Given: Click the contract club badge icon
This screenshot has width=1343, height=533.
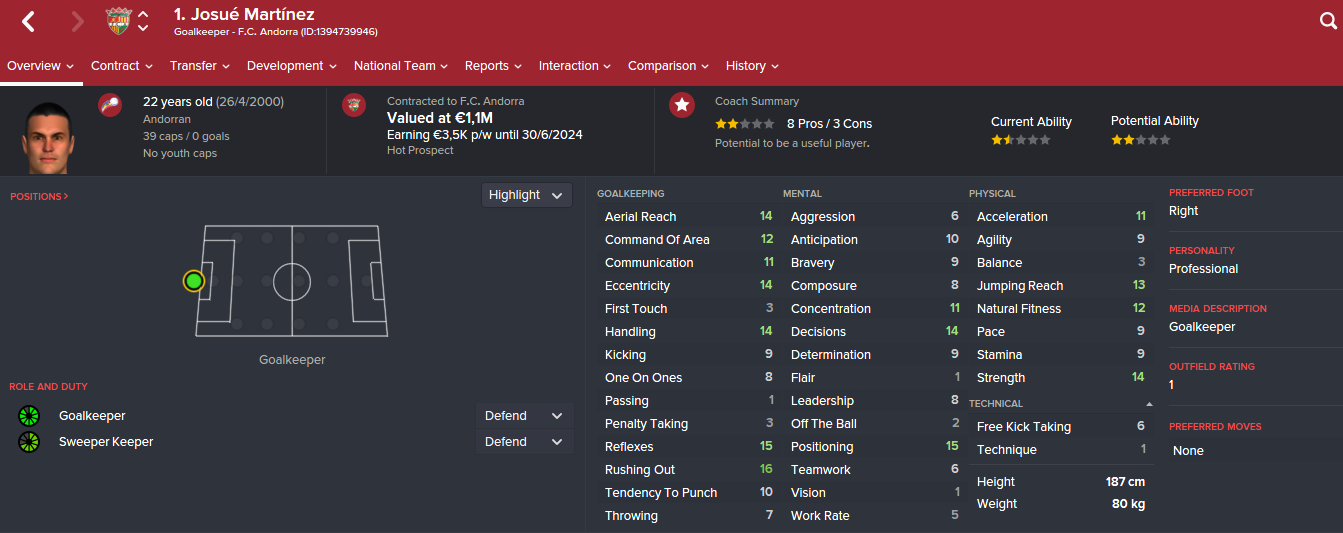Looking at the screenshot, I should click(354, 105).
